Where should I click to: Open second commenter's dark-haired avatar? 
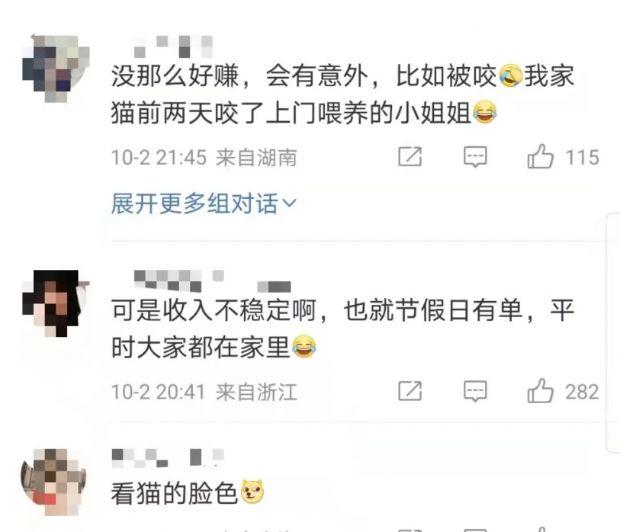click(x=56, y=303)
